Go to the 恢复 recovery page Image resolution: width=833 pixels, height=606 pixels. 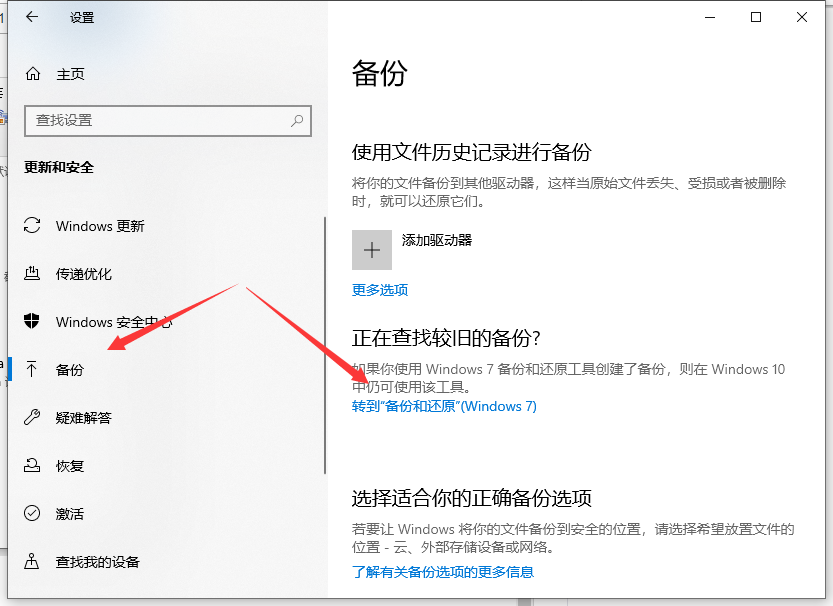pos(70,466)
